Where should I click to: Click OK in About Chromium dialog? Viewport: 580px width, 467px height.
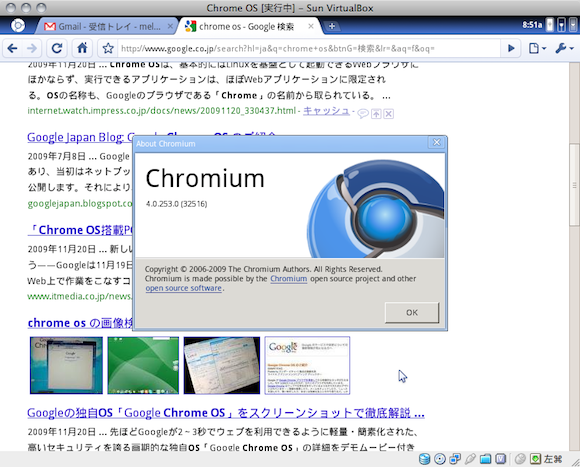point(412,313)
